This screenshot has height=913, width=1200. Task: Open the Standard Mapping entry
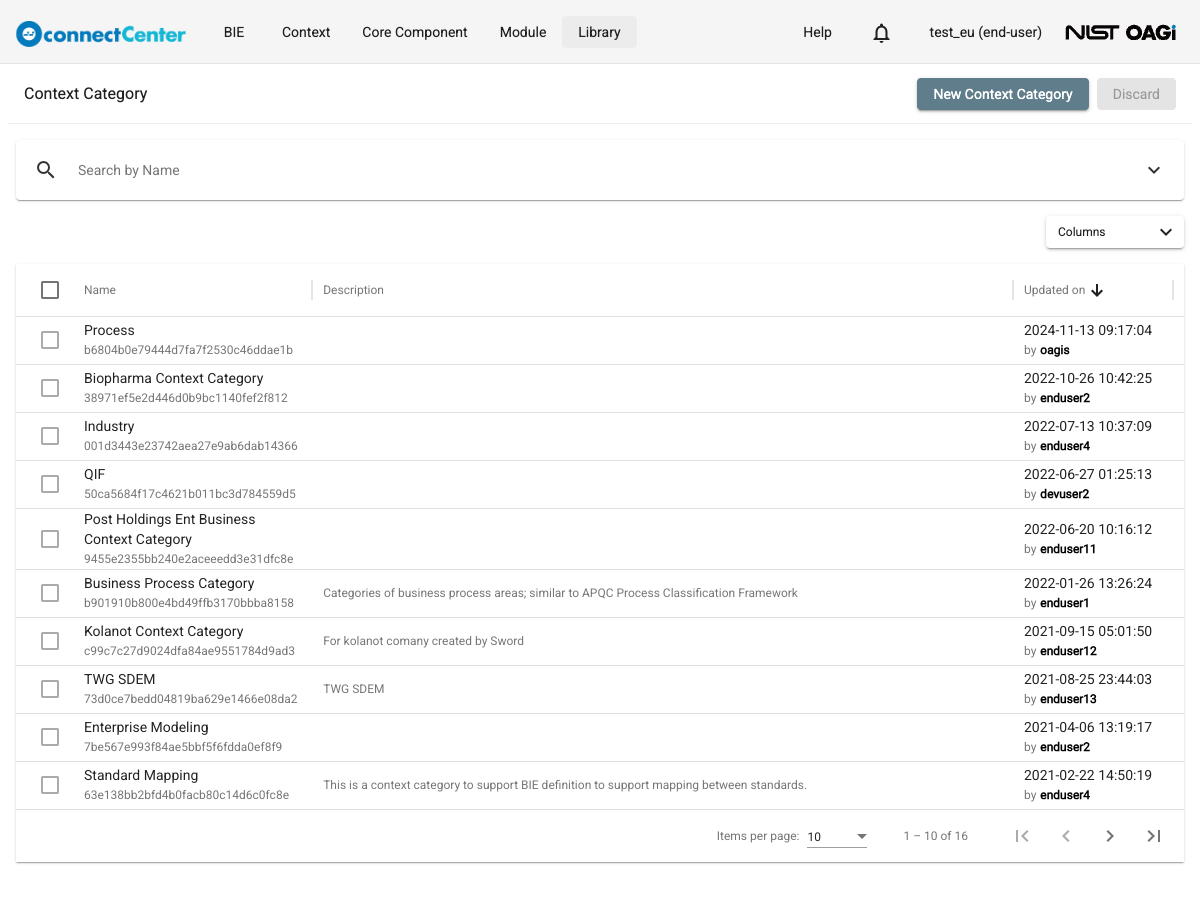tap(141, 775)
